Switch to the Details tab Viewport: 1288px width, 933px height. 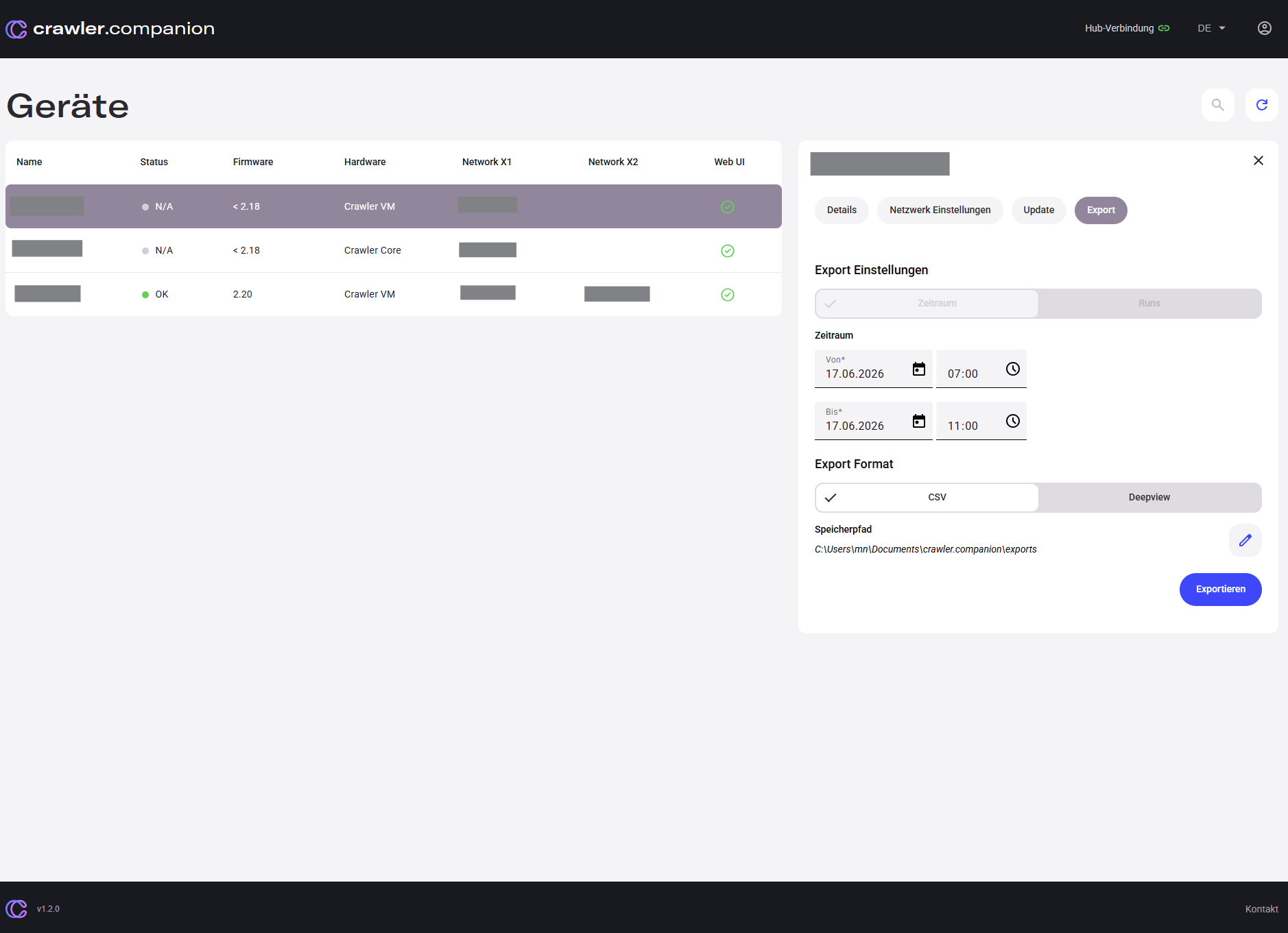(x=842, y=210)
